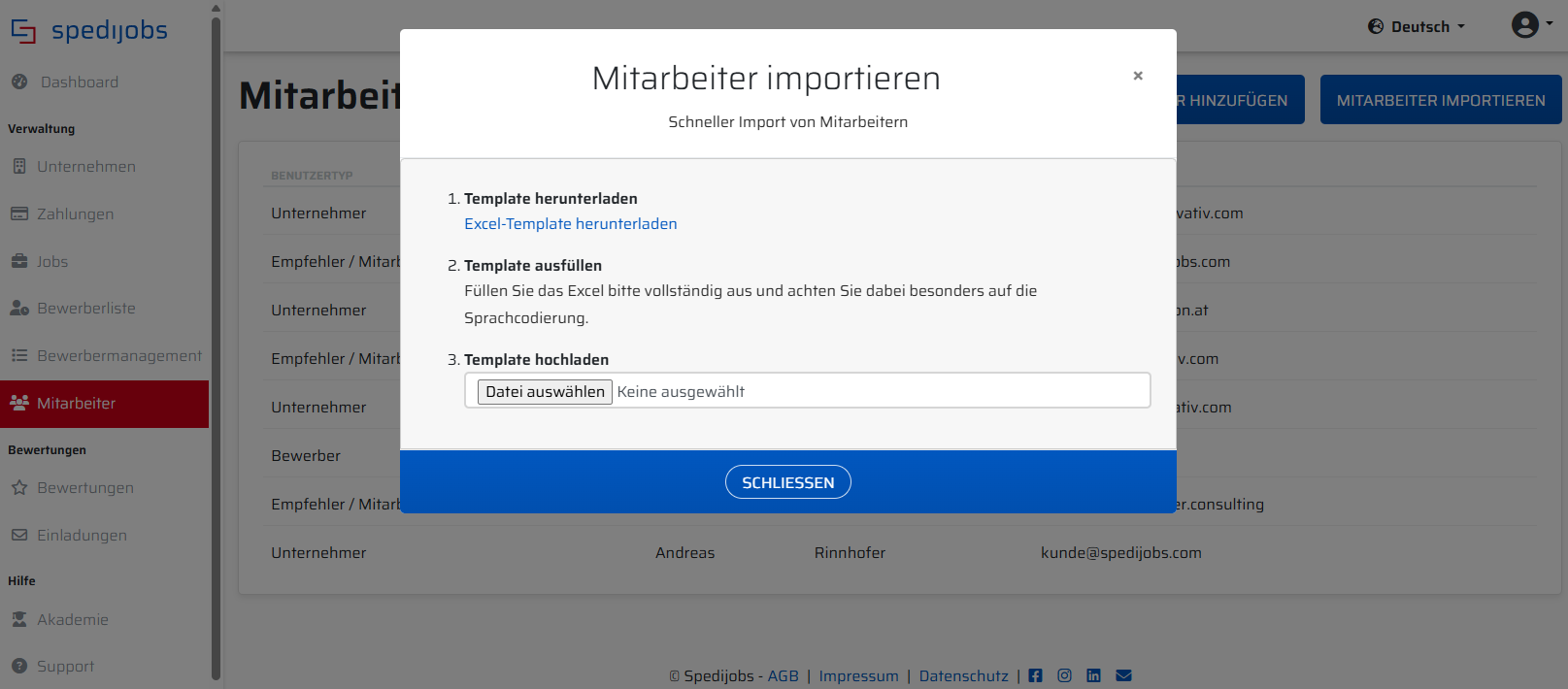This screenshot has width=1568, height=689.
Task: Open Dashboard in the sidebar
Action: [x=80, y=82]
